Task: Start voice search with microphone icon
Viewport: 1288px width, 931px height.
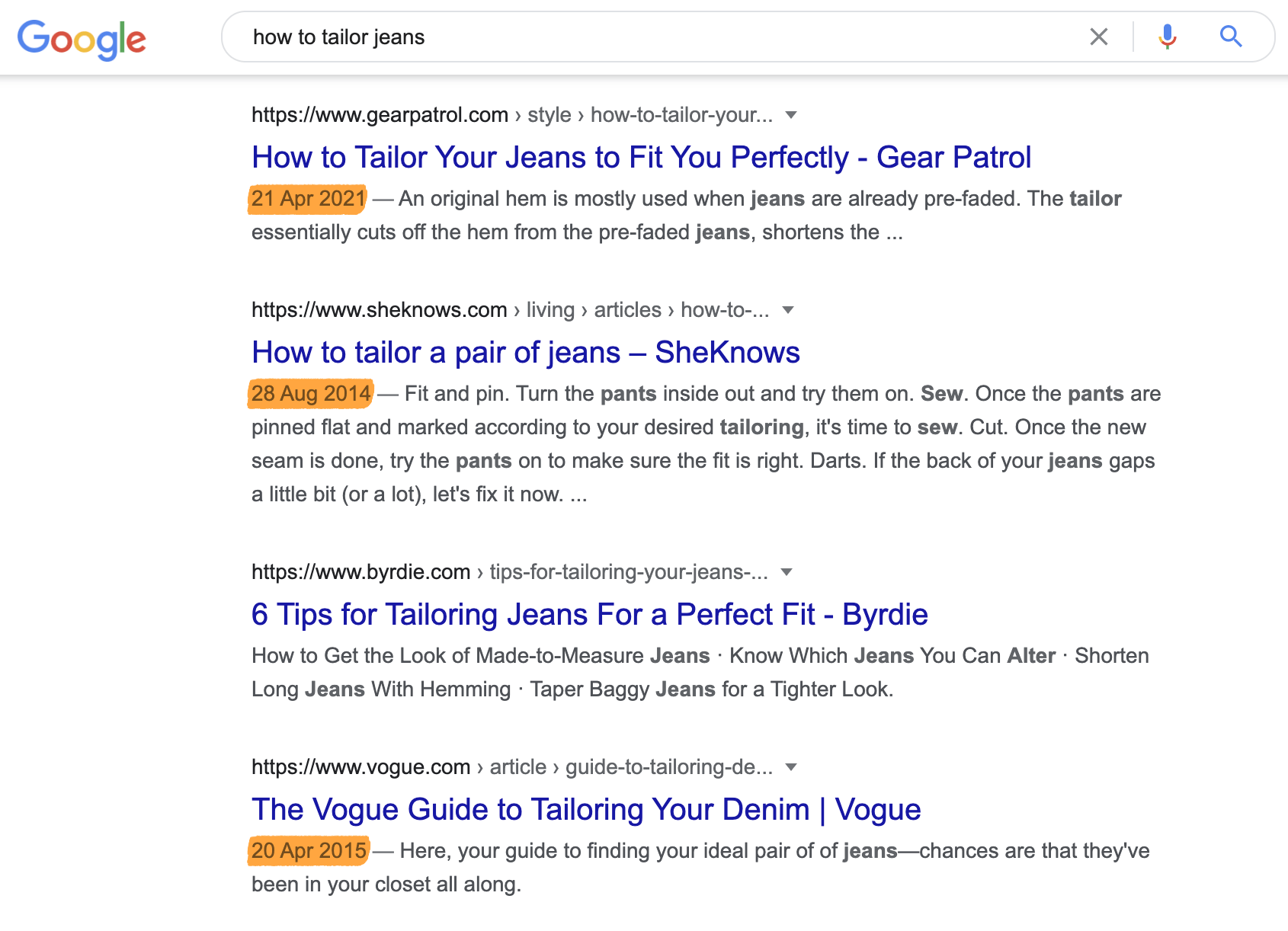Action: 1167,37
